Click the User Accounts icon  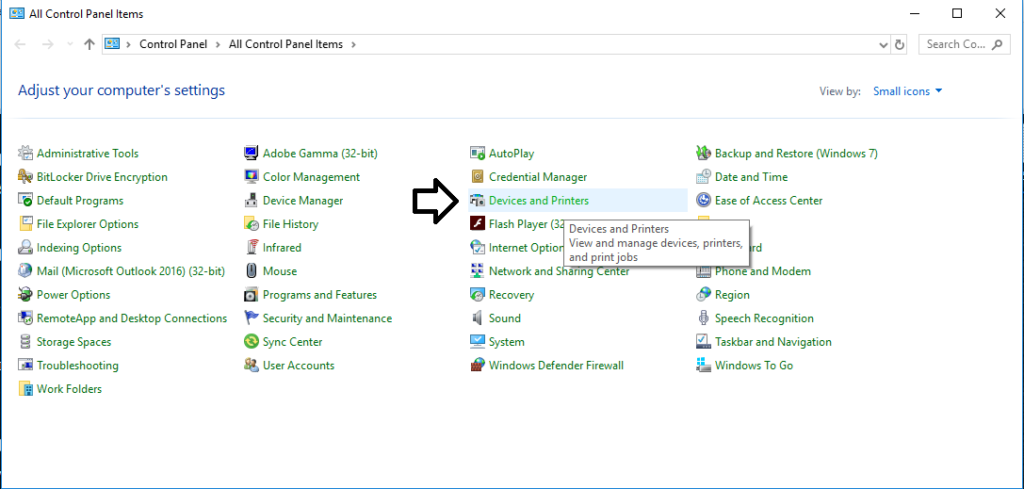click(251, 365)
